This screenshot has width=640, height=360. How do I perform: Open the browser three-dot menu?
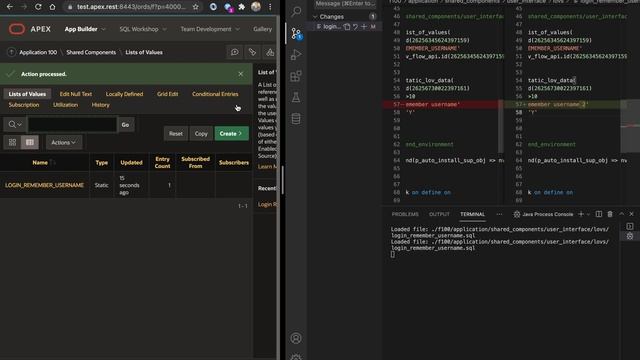point(270,7)
